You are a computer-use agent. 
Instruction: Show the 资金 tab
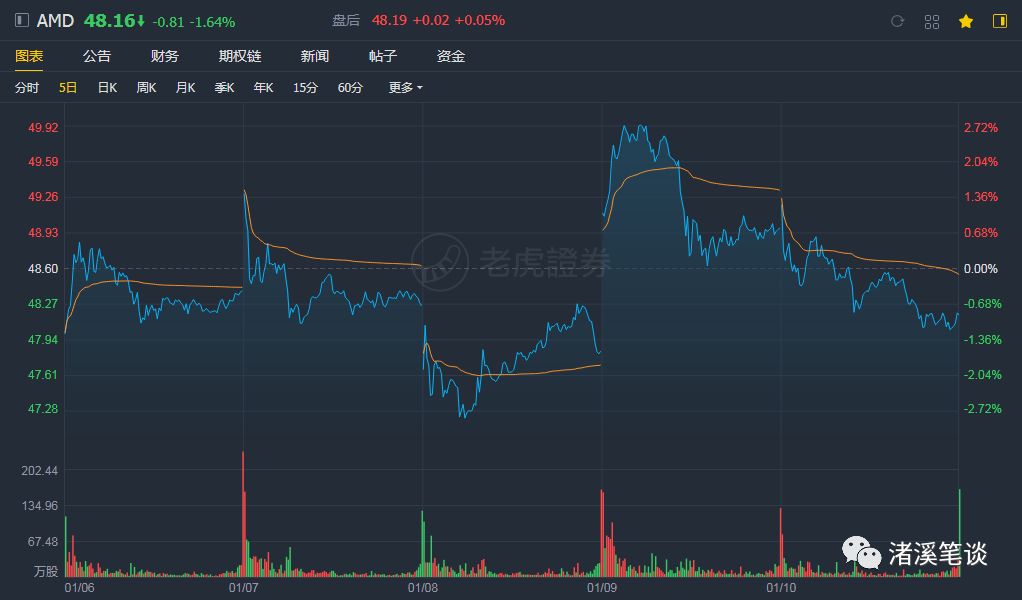pyautogui.click(x=451, y=56)
